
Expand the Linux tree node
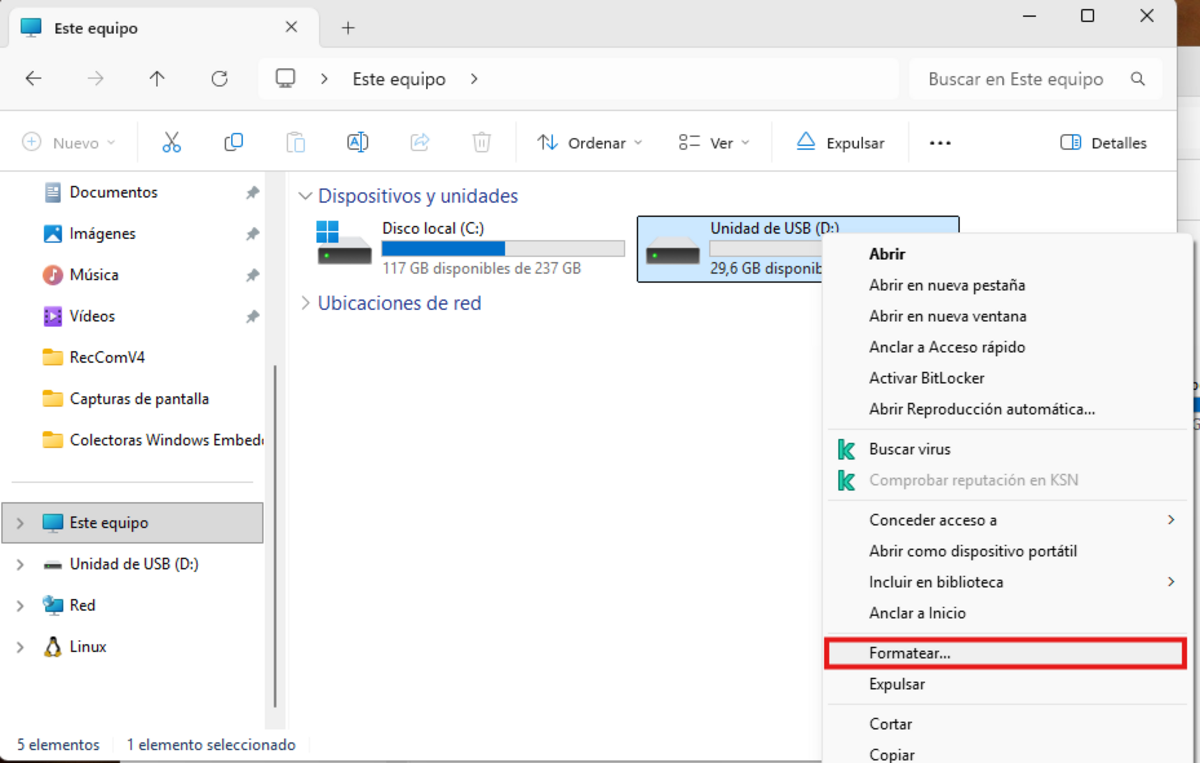point(20,647)
